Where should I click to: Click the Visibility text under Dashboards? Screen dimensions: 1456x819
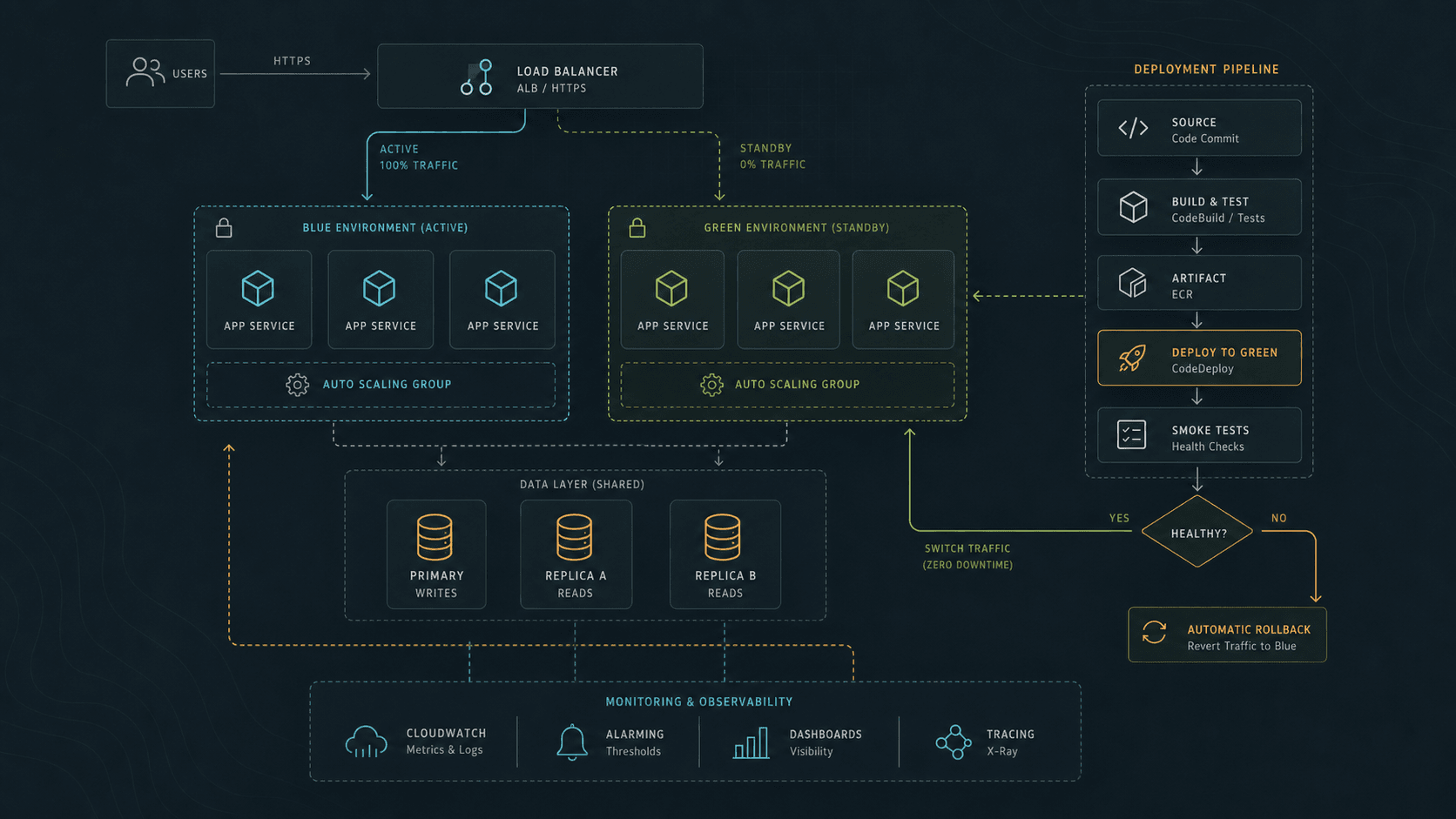pos(811,751)
